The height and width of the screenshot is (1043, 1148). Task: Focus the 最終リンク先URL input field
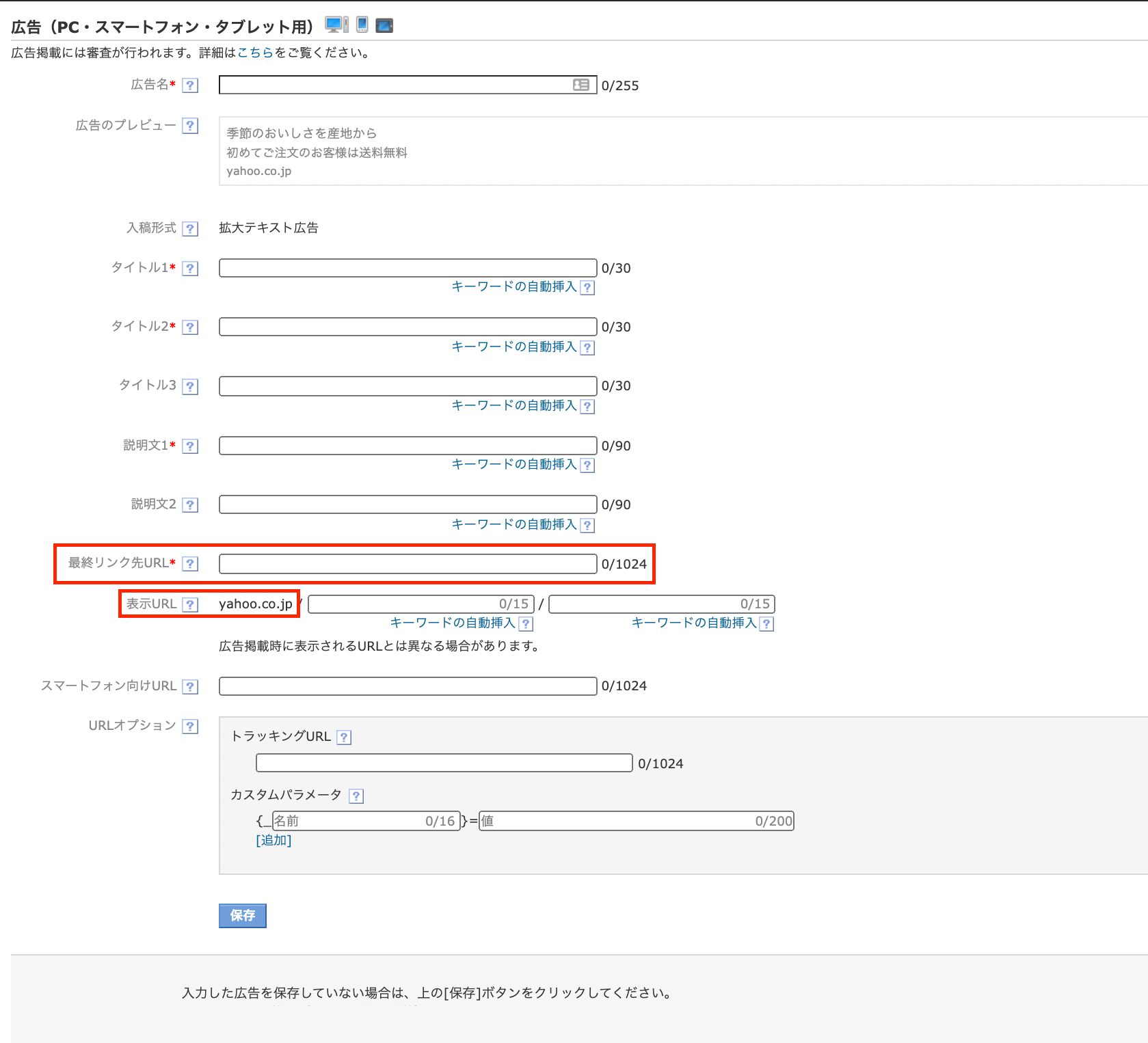tap(408, 564)
